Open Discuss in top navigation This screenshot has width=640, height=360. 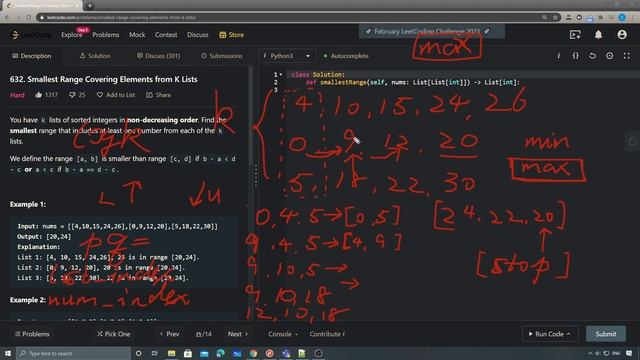[x=198, y=35]
